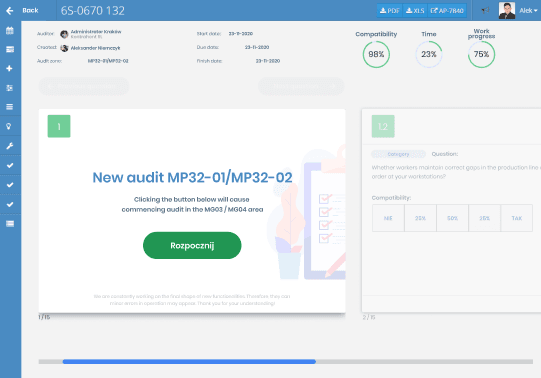Open the three-bar list icon above the lightbulb
The image size is (541, 378).
tap(10, 107)
